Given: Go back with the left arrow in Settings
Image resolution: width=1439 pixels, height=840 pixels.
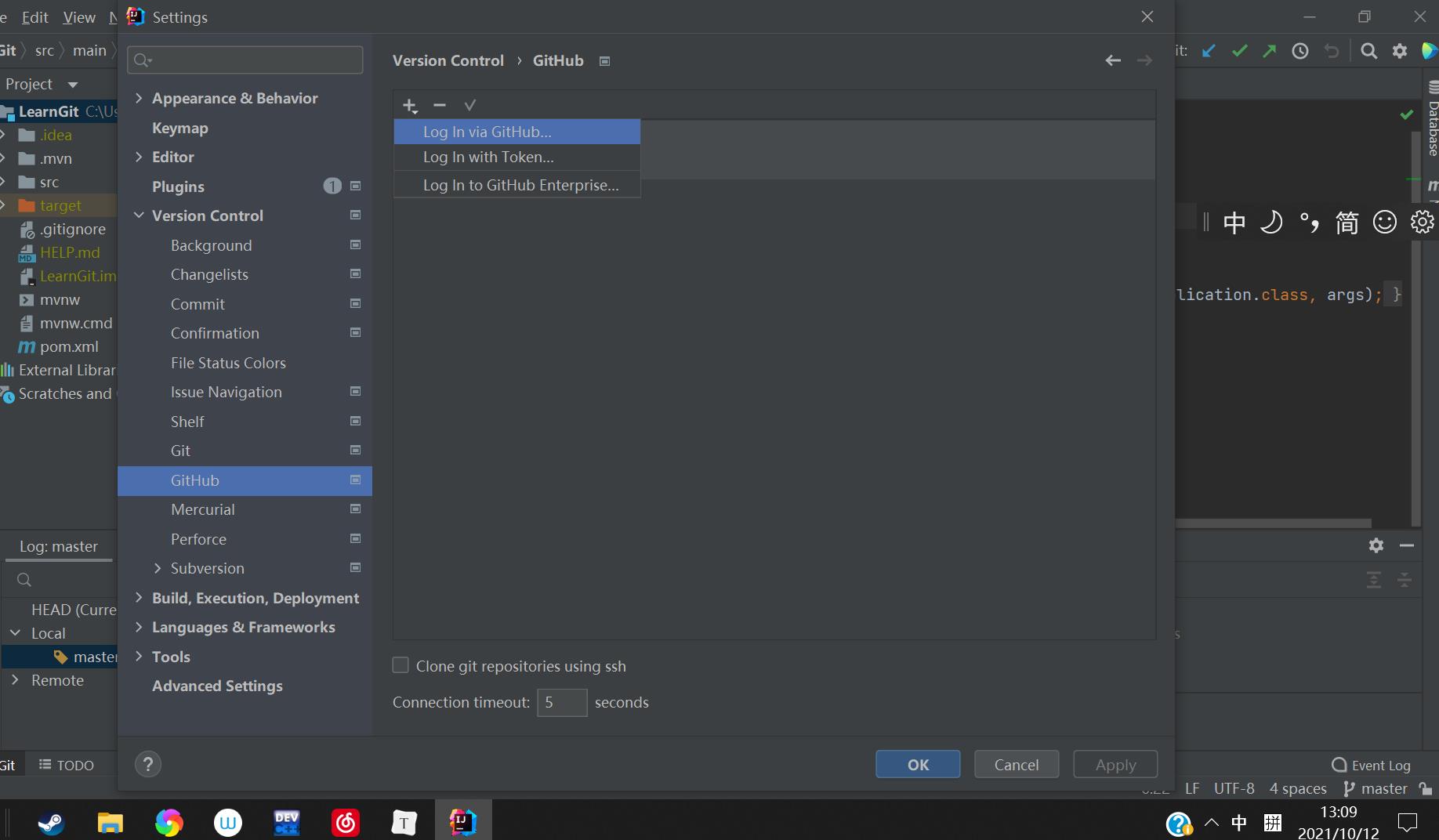Looking at the screenshot, I should tap(1113, 60).
